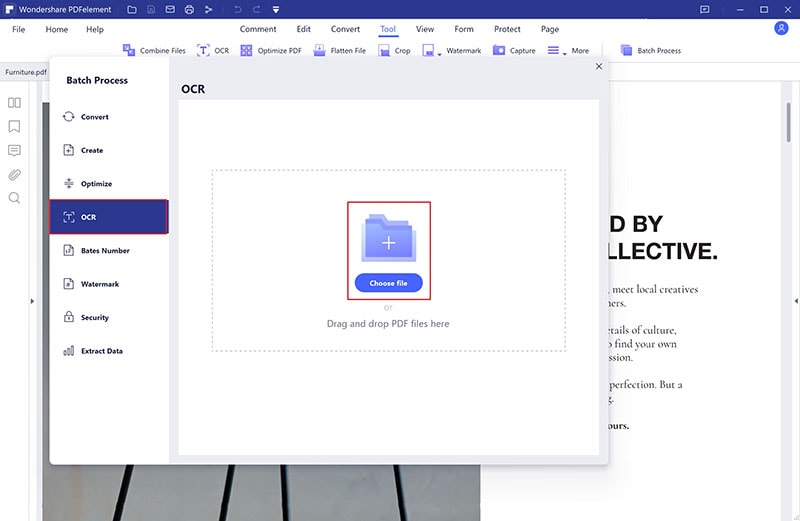Image resolution: width=800 pixels, height=521 pixels.
Task: Open the search sidebar panel
Action: [14, 198]
